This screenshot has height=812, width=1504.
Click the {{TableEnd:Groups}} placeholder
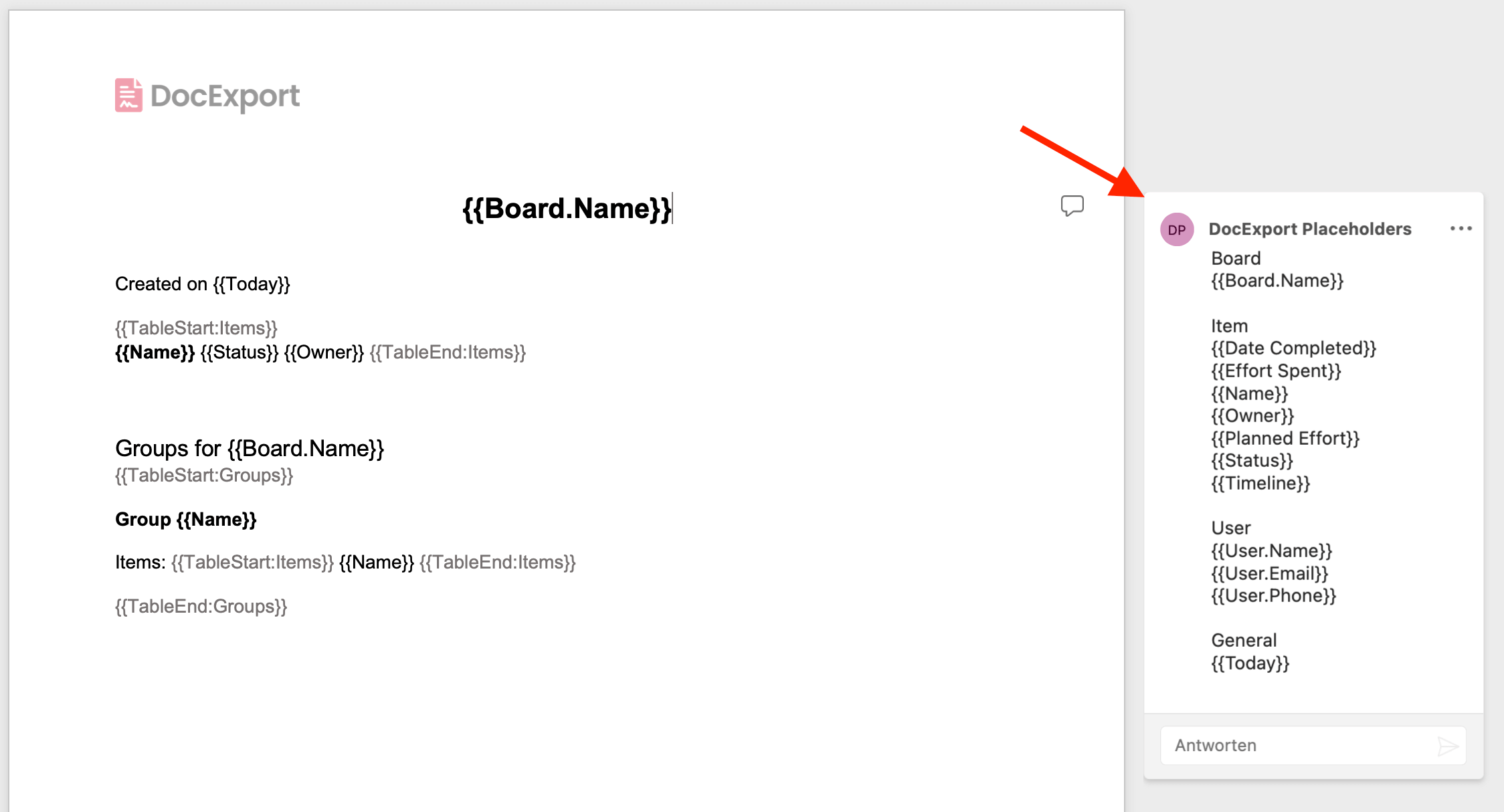(201, 607)
